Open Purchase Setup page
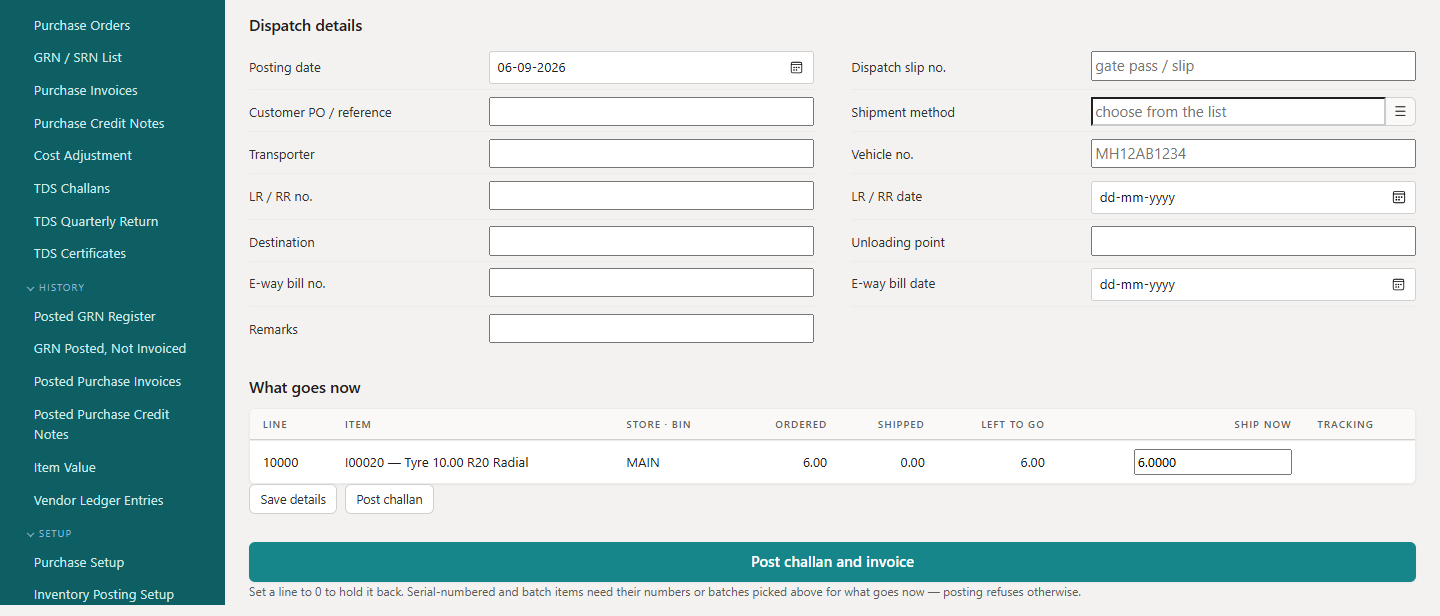Image resolution: width=1440 pixels, height=616 pixels. coord(79,563)
